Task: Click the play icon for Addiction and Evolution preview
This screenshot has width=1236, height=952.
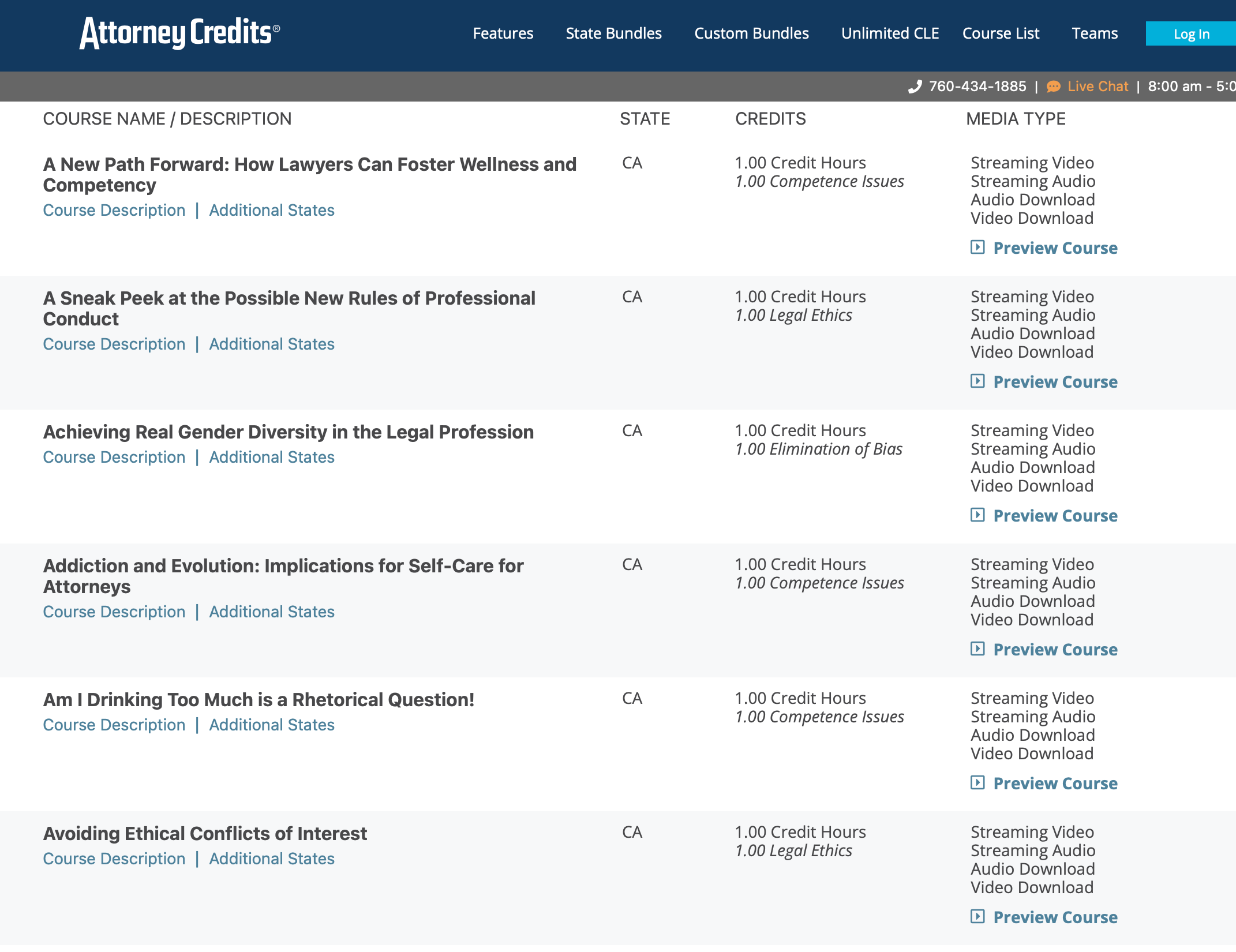Action: (x=977, y=649)
